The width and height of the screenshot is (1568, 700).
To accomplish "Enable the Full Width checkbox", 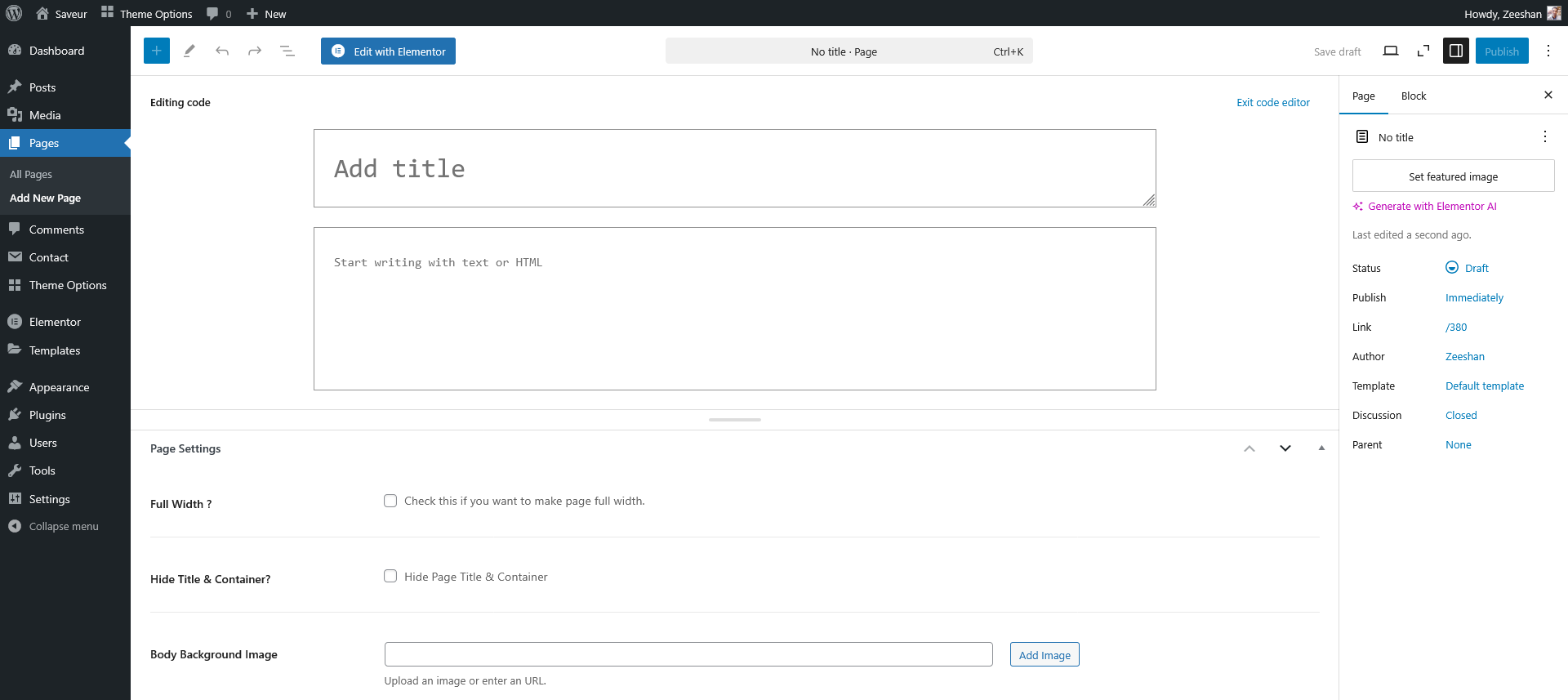I will (x=390, y=501).
